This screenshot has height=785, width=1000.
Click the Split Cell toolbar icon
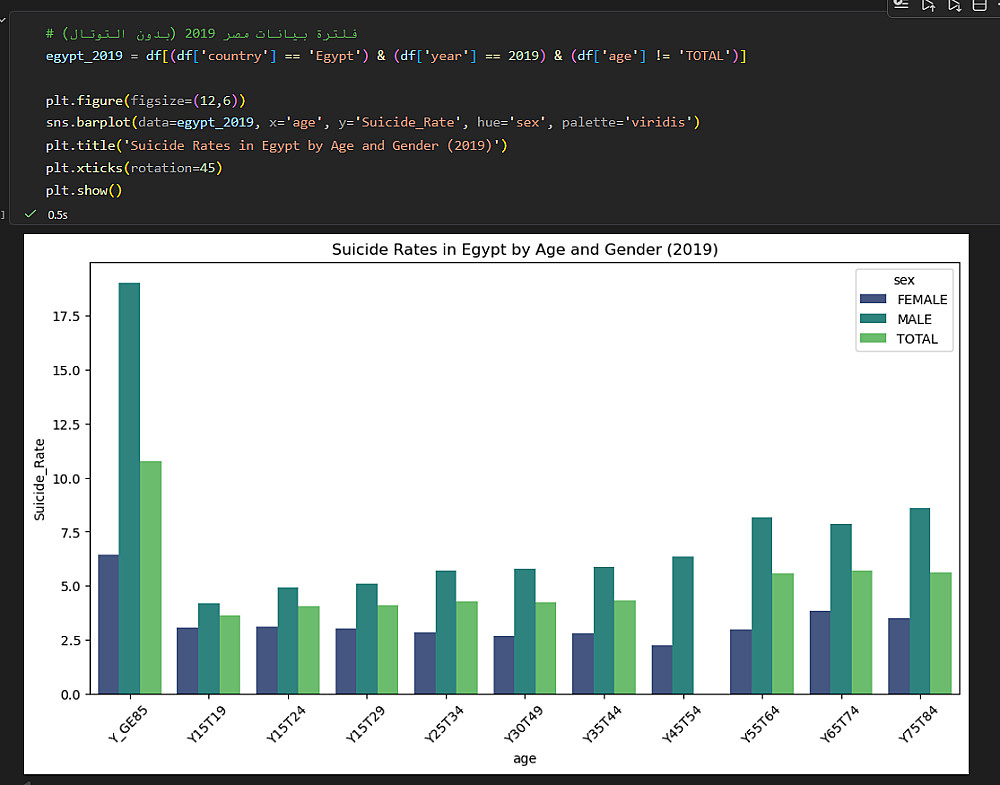click(x=979, y=5)
